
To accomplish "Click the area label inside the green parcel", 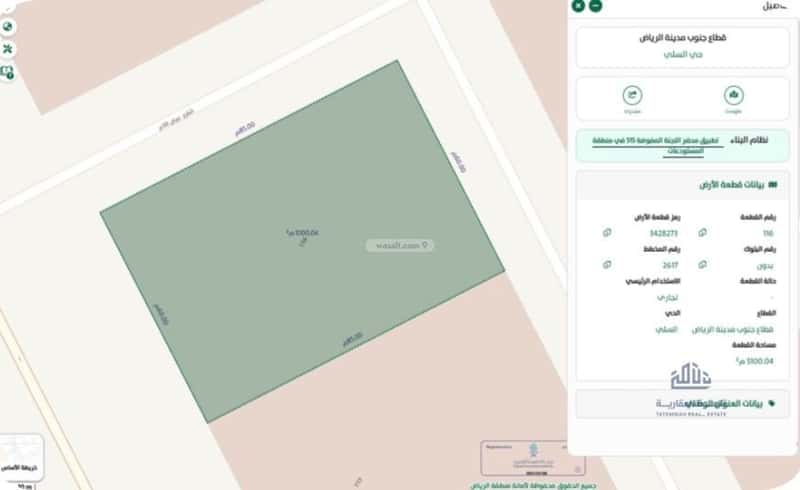I will [x=302, y=233].
